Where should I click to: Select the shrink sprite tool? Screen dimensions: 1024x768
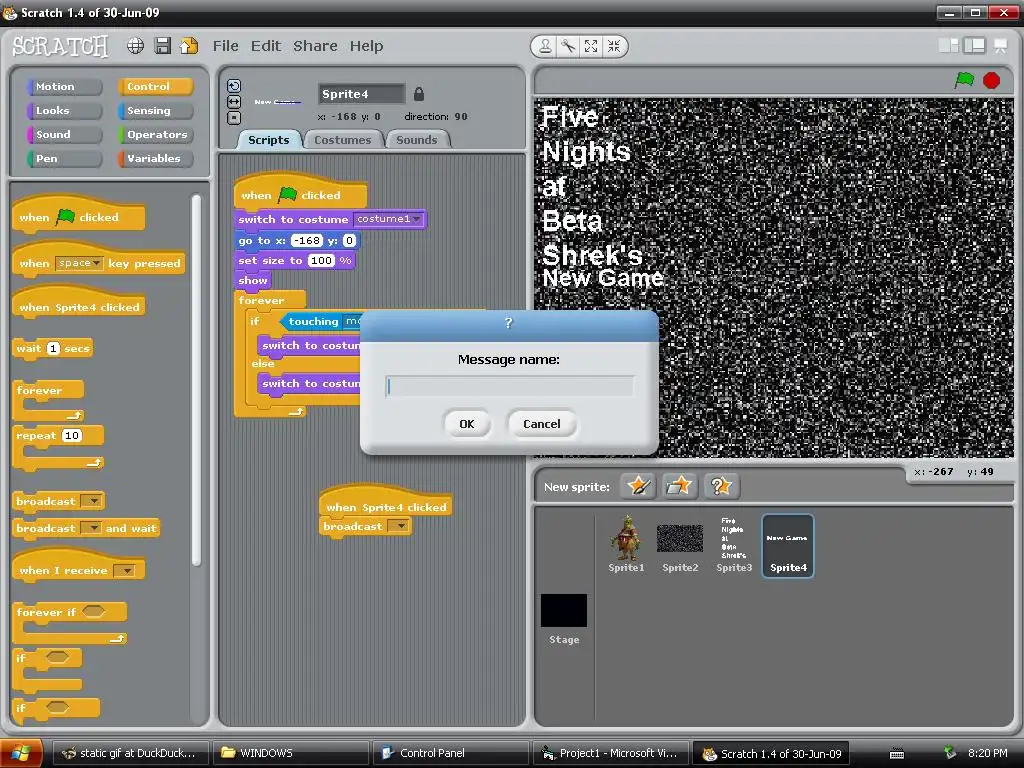point(614,46)
